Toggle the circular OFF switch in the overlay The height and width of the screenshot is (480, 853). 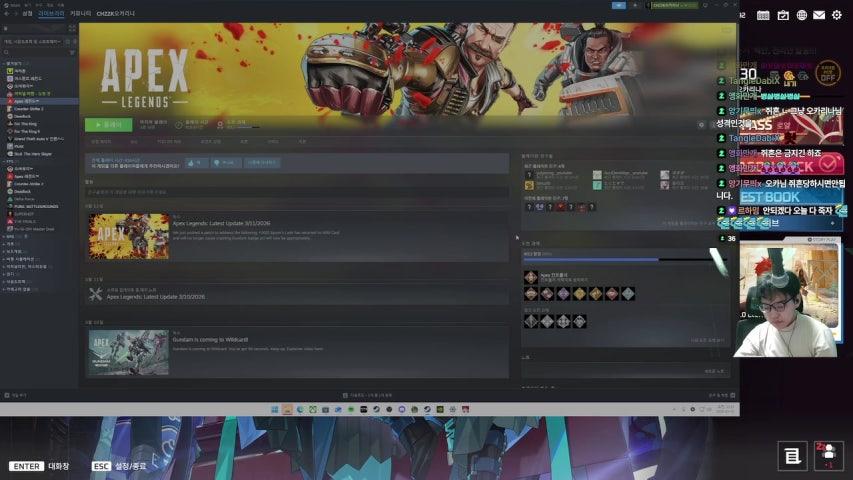click(827, 73)
